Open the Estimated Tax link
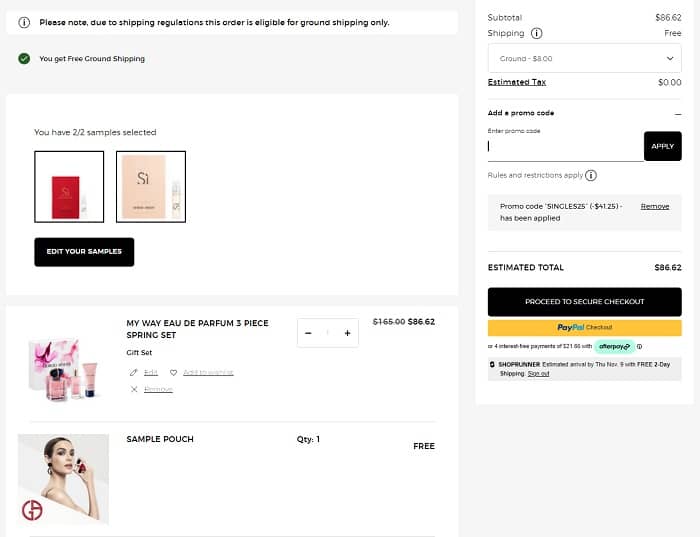This screenshot has height=537, width=700. pos(516,82)
